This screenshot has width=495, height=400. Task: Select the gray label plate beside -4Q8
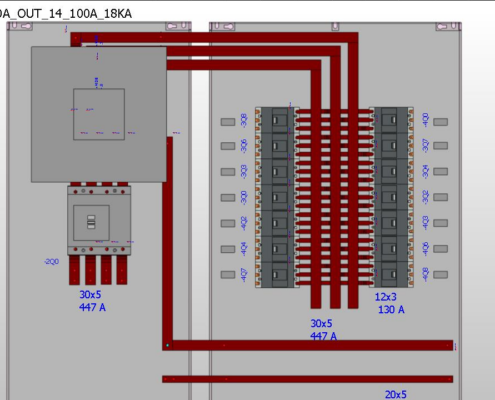coord(440,275)
